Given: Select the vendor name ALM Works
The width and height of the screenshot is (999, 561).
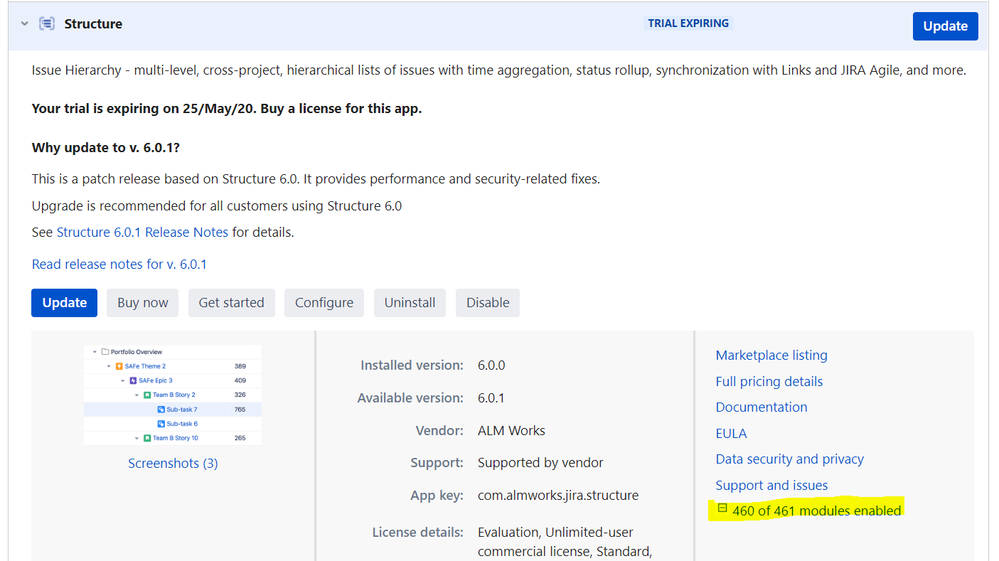Looking at the screenshot, I should 512,430.
